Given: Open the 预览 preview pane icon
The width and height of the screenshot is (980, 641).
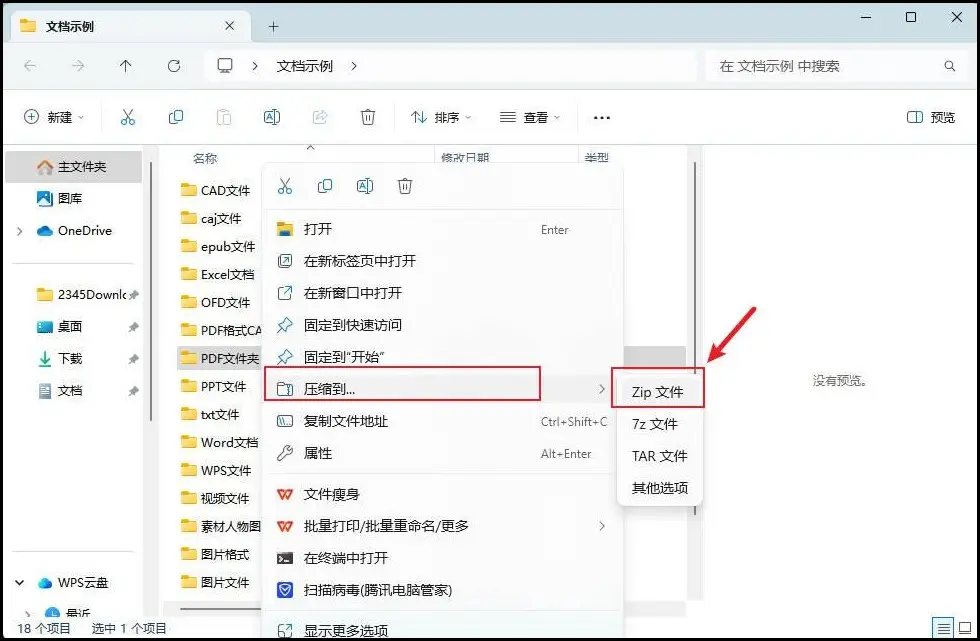Looking at the screenshot, I should (913, 117).
